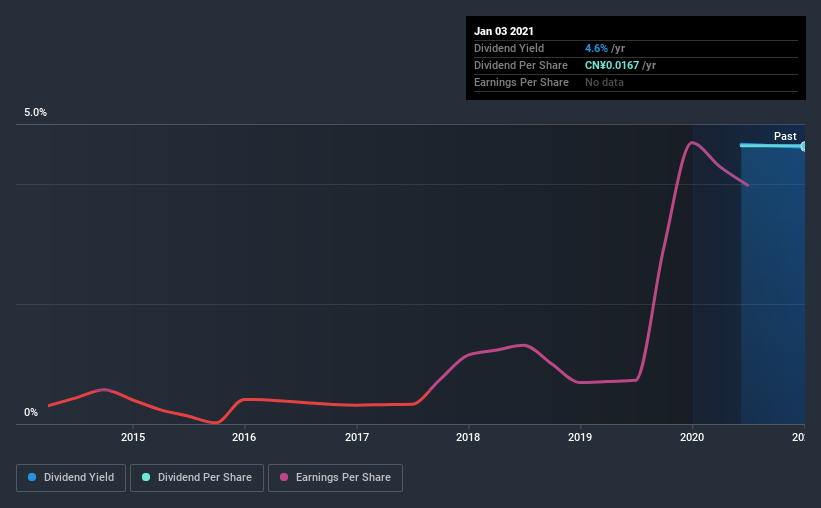Click the teal Dividend Per Share dot

pos(146,477)
